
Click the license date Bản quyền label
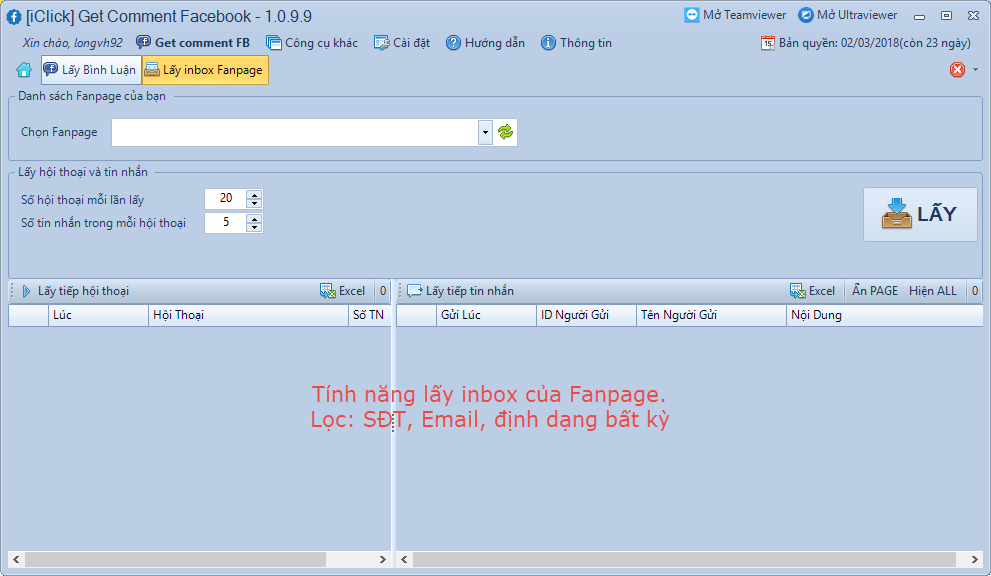866,42
